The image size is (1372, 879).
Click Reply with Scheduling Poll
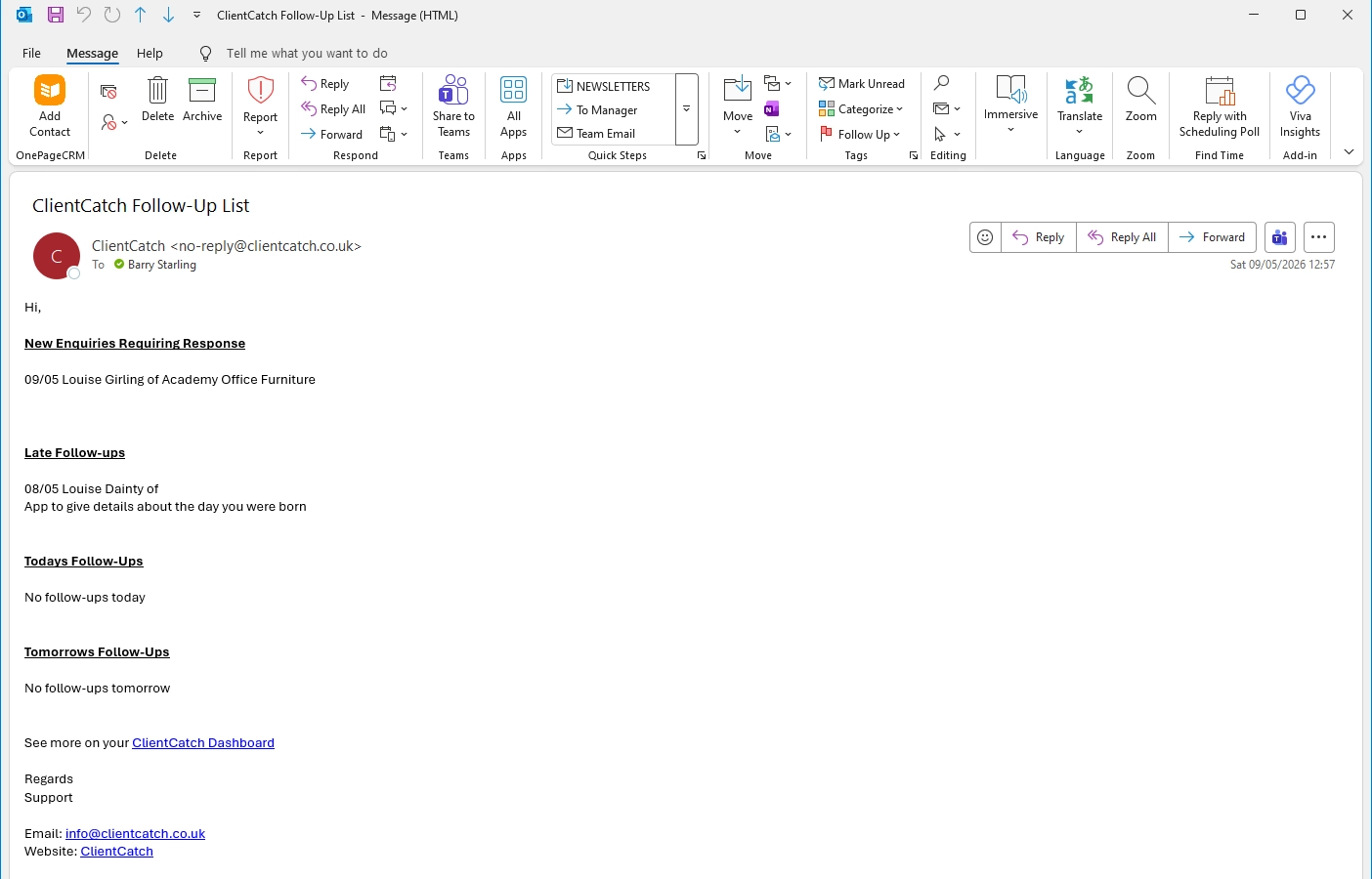click(x=1220, y=107)
